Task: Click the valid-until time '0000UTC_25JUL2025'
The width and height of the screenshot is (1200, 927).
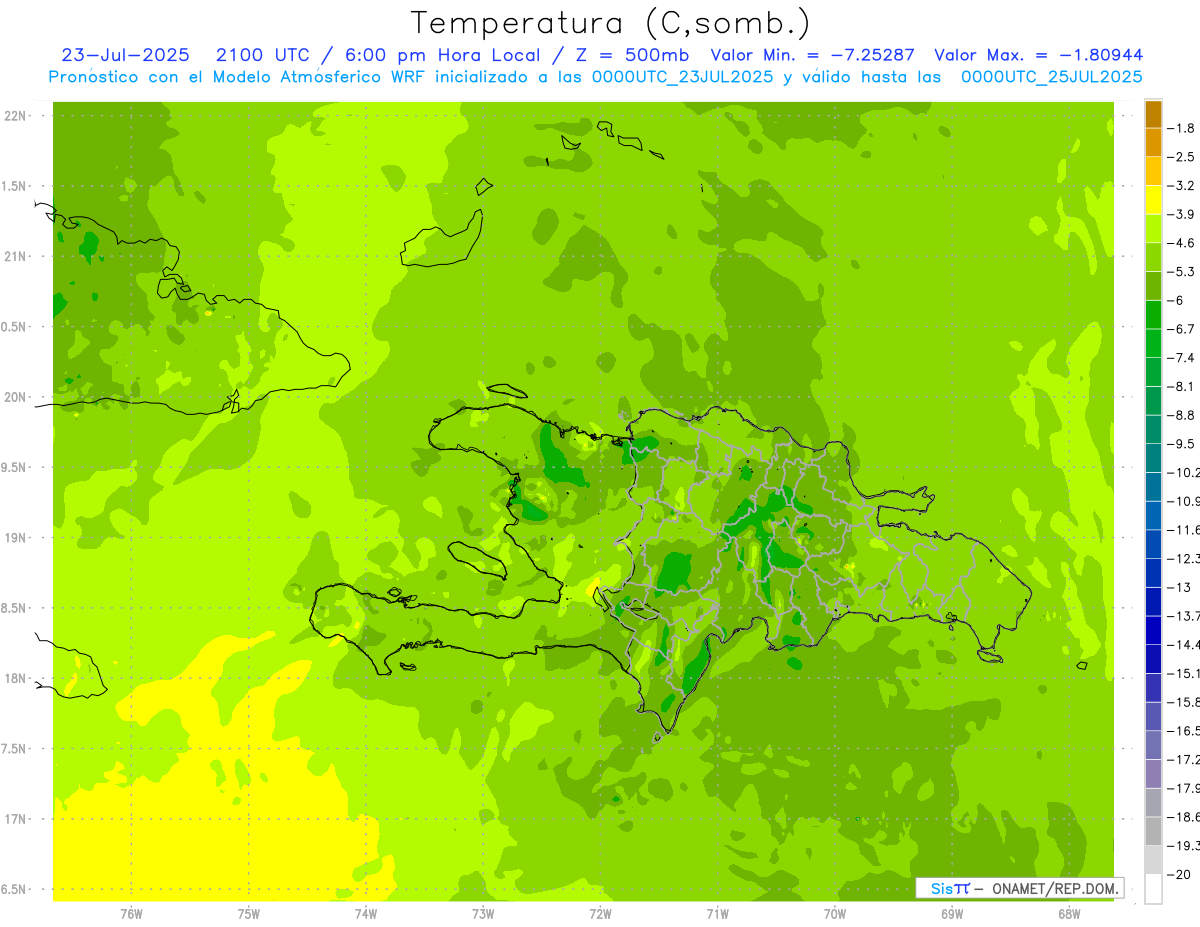Action: pos(1052,77)
